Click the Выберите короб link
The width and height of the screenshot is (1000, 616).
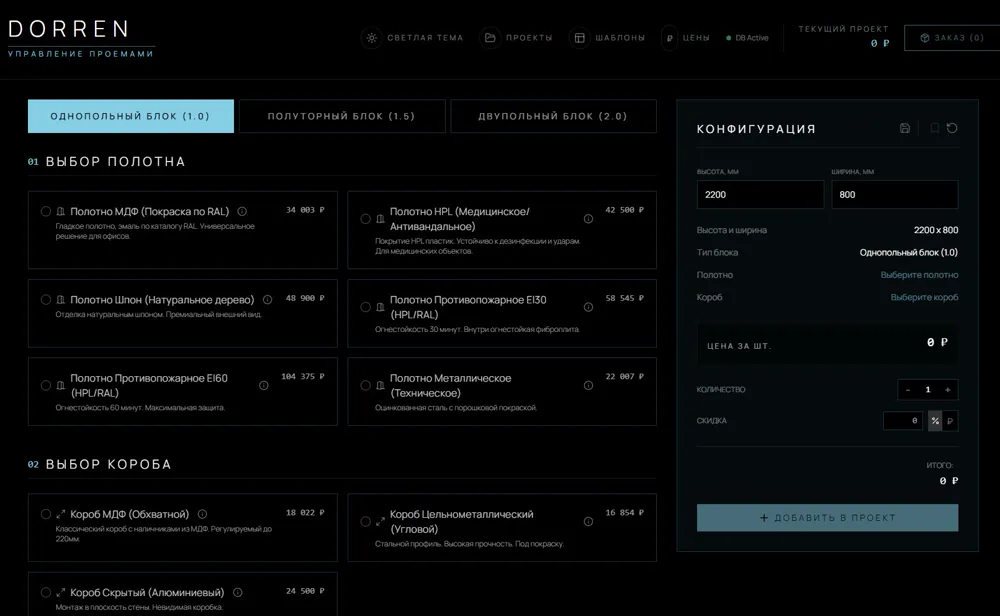tap(924, 297)
